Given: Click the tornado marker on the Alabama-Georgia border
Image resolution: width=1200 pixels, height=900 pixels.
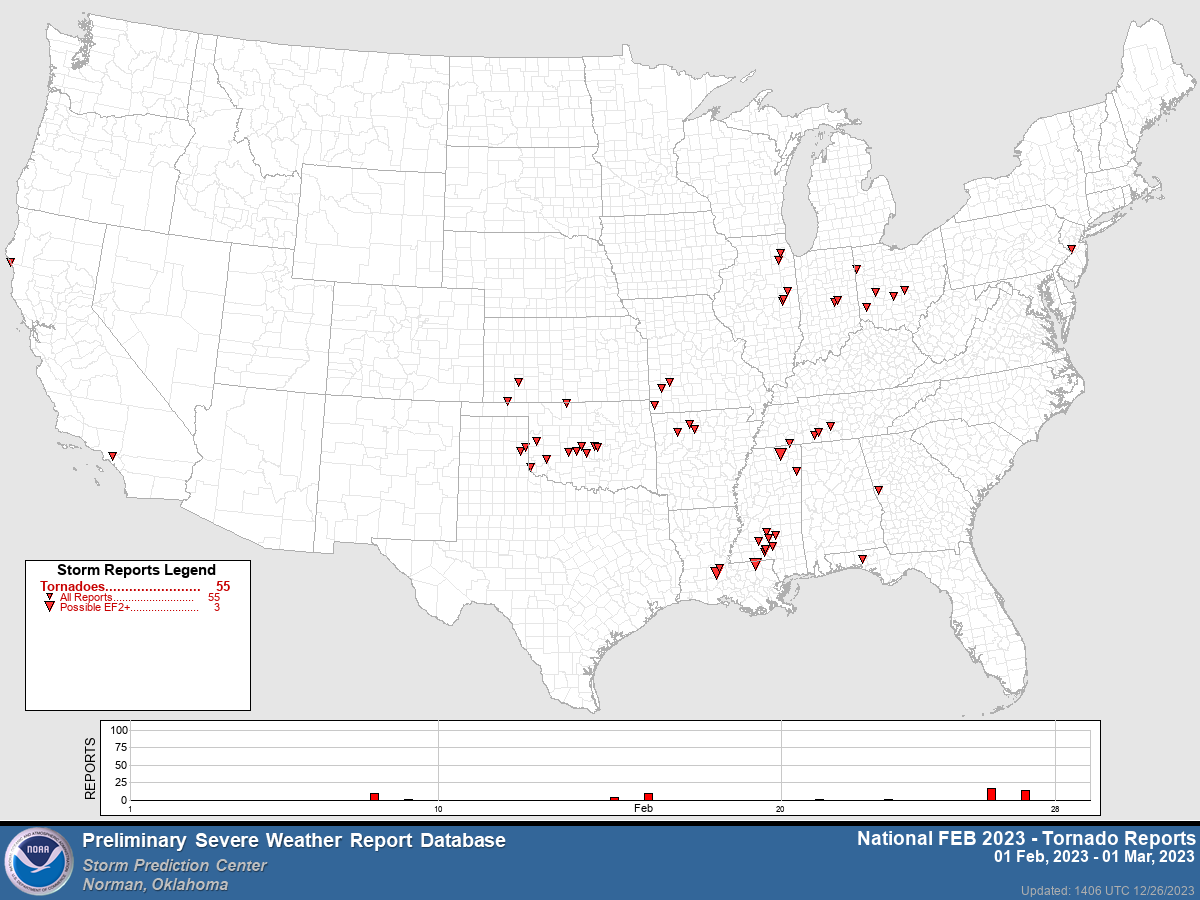Looking at the screenshot, I should (x=878, y=490).
